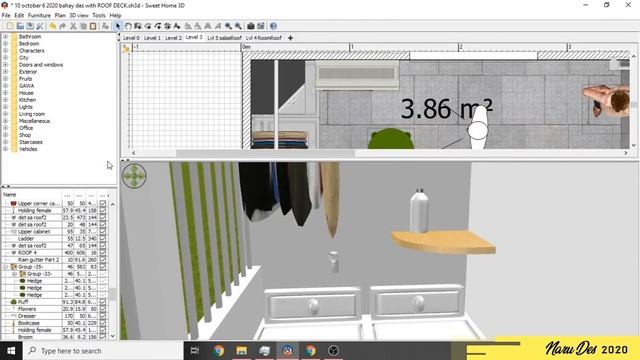Viewport: 640px width, 360px height.
Task: Expand the Bedroom catalog category
Action: 6,43
